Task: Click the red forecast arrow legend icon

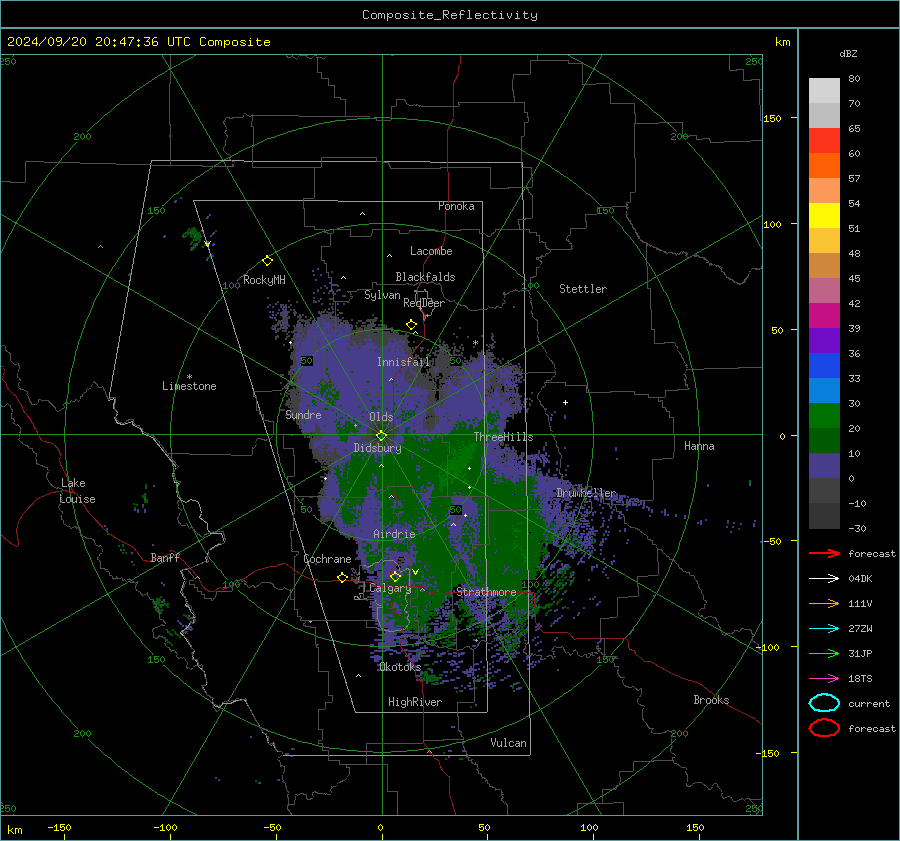Action: [x=824, y=553]
